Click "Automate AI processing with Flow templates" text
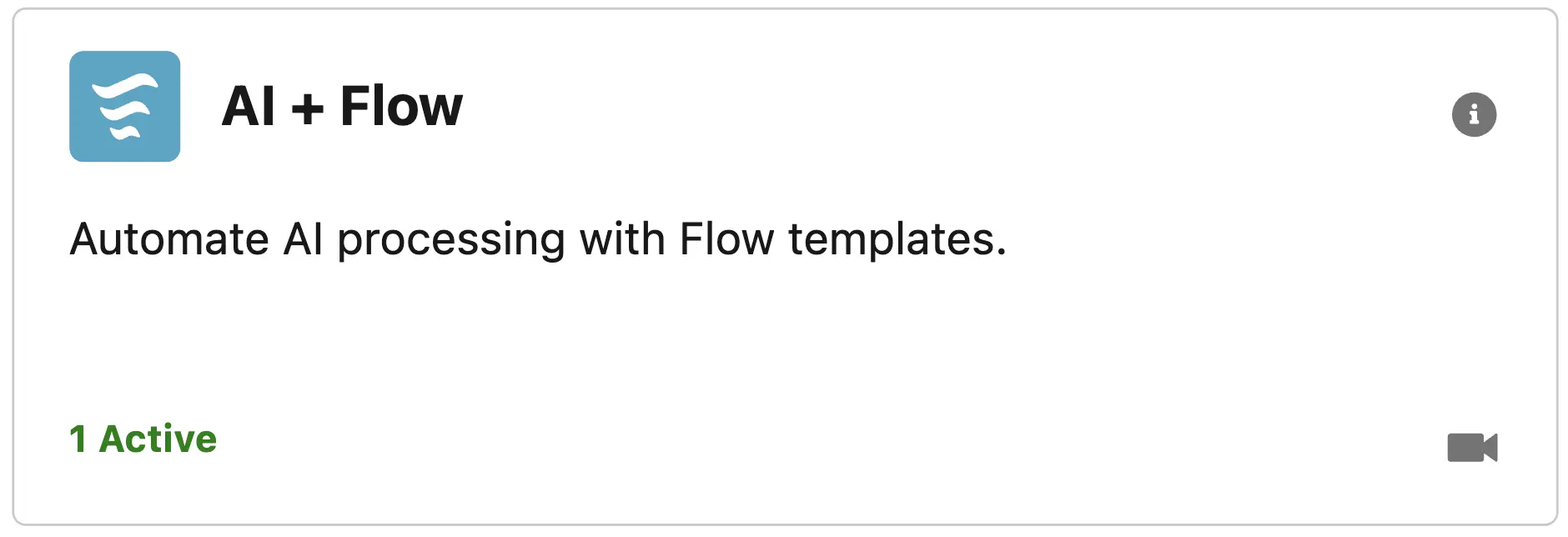1568x537 pixels. (538, 240)
